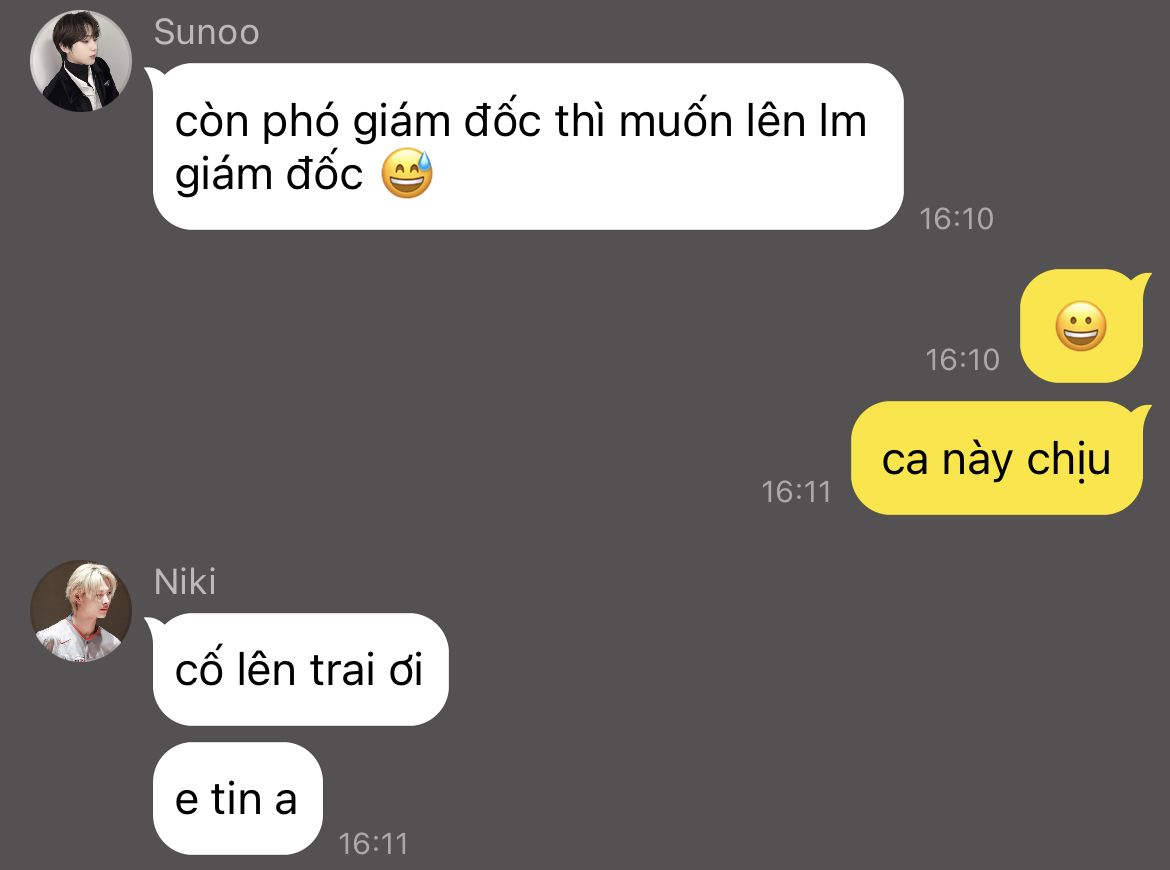Click the Sunoo sender name
The height and width of the screenshot is (870, 1170).
coord(206,33)
